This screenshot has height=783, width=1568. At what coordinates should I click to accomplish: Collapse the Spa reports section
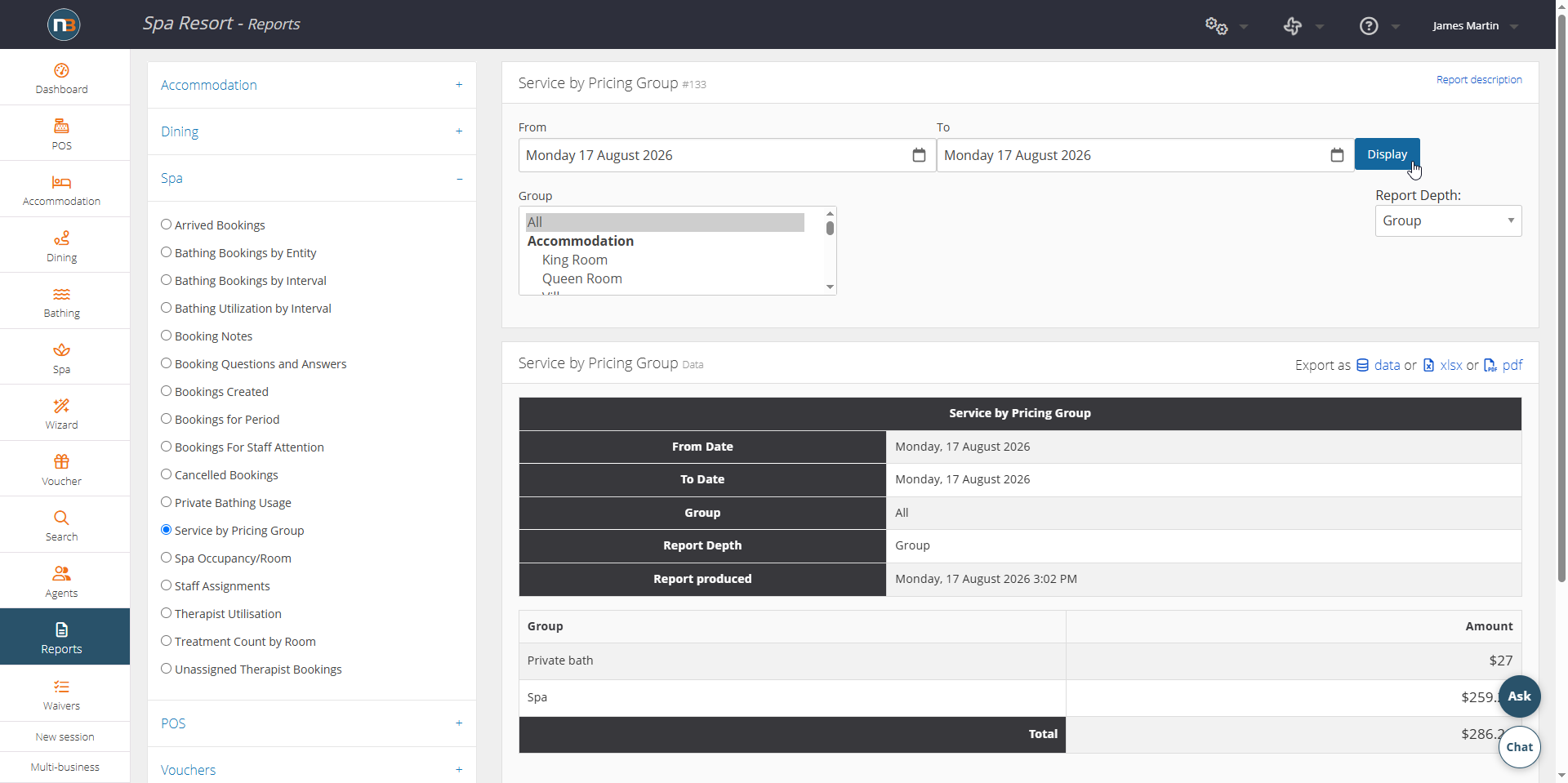[311, 178]
